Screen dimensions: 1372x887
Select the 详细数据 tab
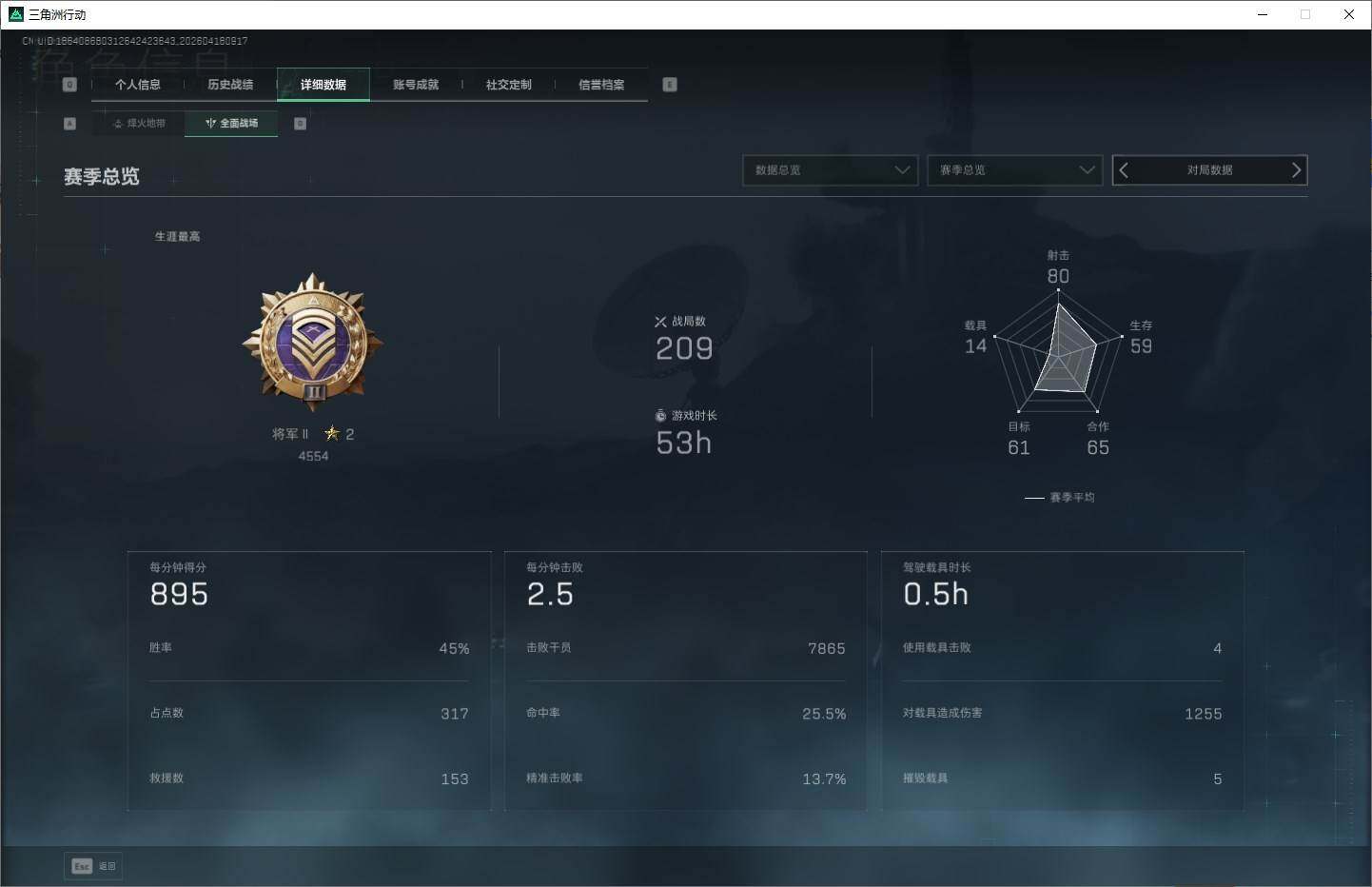323,85
